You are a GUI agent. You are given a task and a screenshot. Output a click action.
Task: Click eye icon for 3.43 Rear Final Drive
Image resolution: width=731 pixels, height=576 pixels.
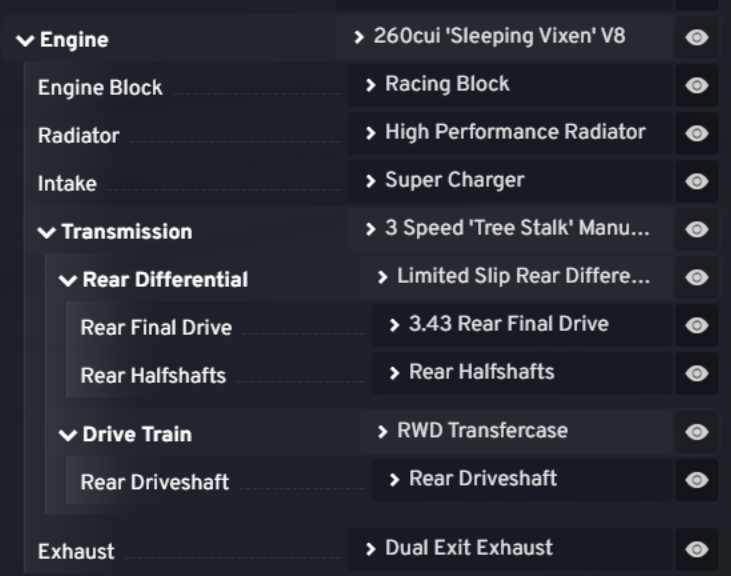[x=697, y=325]
